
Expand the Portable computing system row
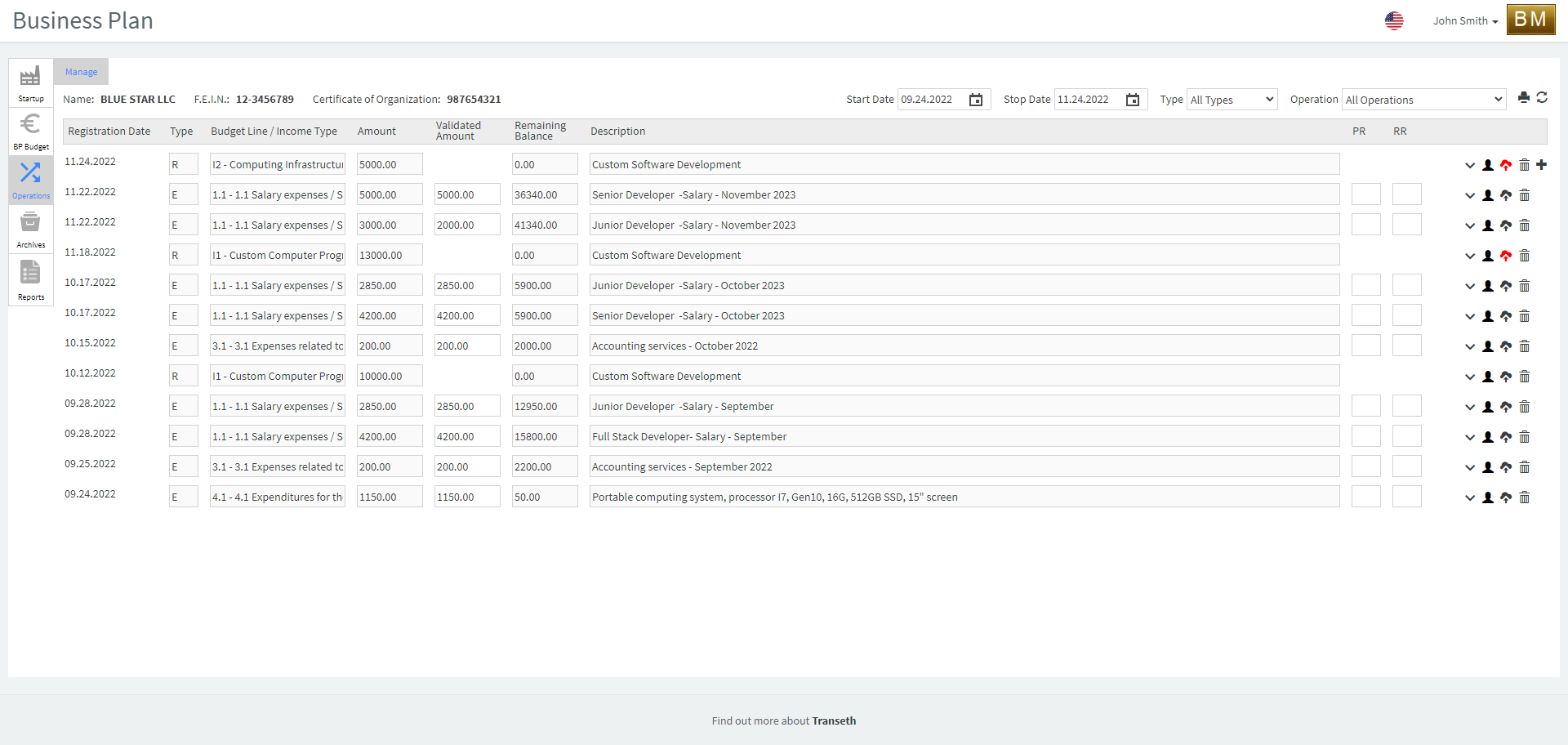1470,498
